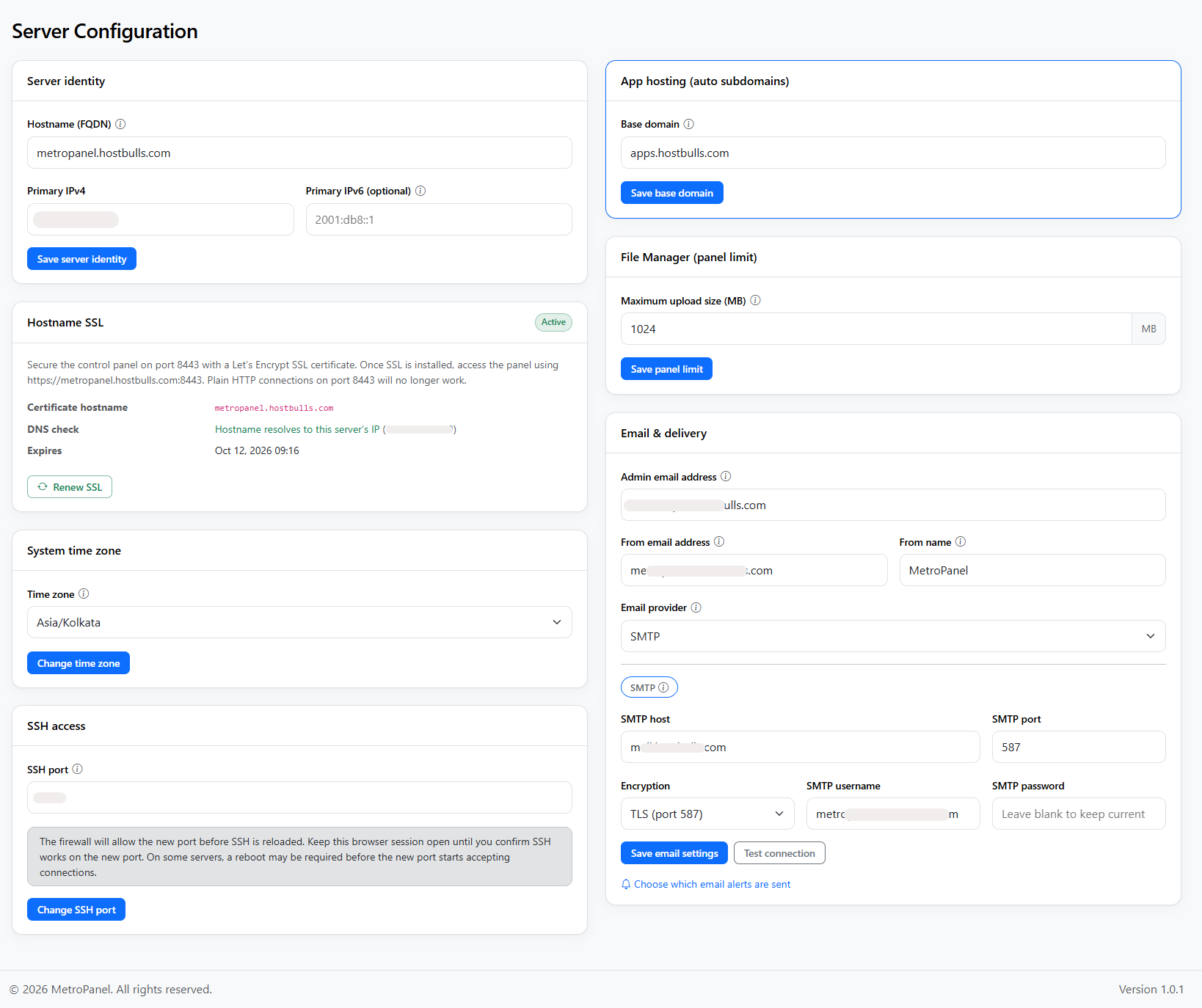Focus the Primary IPv4 field
The width and height of the screenshot is (1202, 1008).
pos(161,219)
